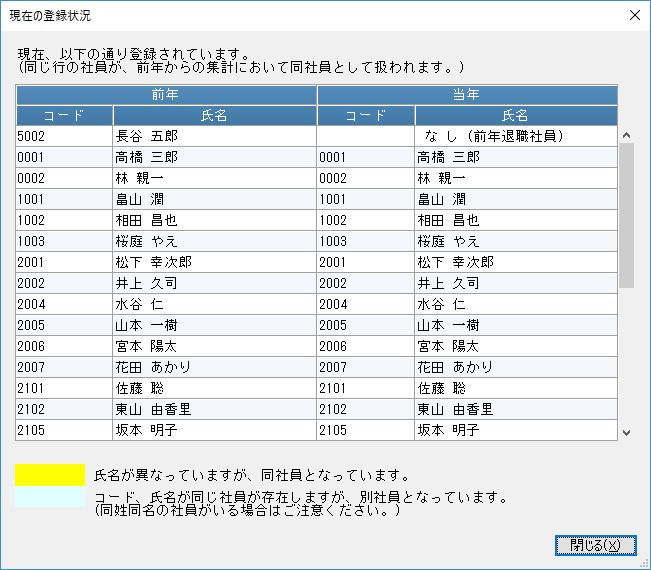Image resolution: width=651 pixels, height=570 pixels.
Task: Click the vertical scrollbar thumb
Action: pyautogui.click(x=627, y=215)
